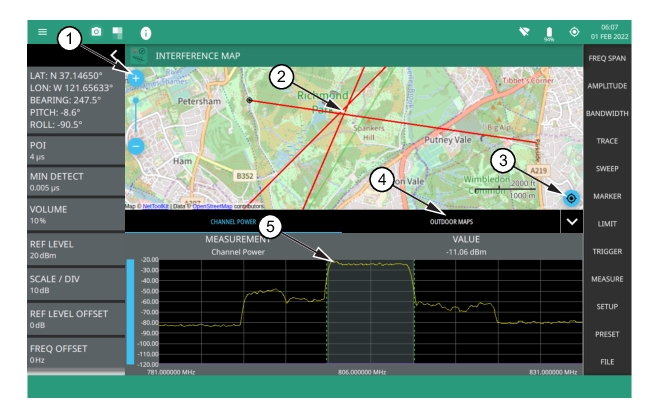Viewport: 654px width, 405px height.
Task: Center map on current location
Action: 570,198
